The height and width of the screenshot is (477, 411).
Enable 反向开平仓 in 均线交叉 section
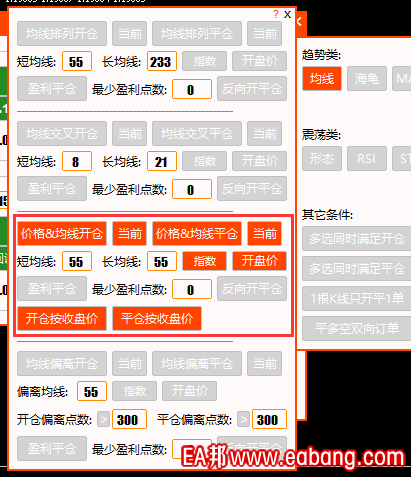coord(252,189)
